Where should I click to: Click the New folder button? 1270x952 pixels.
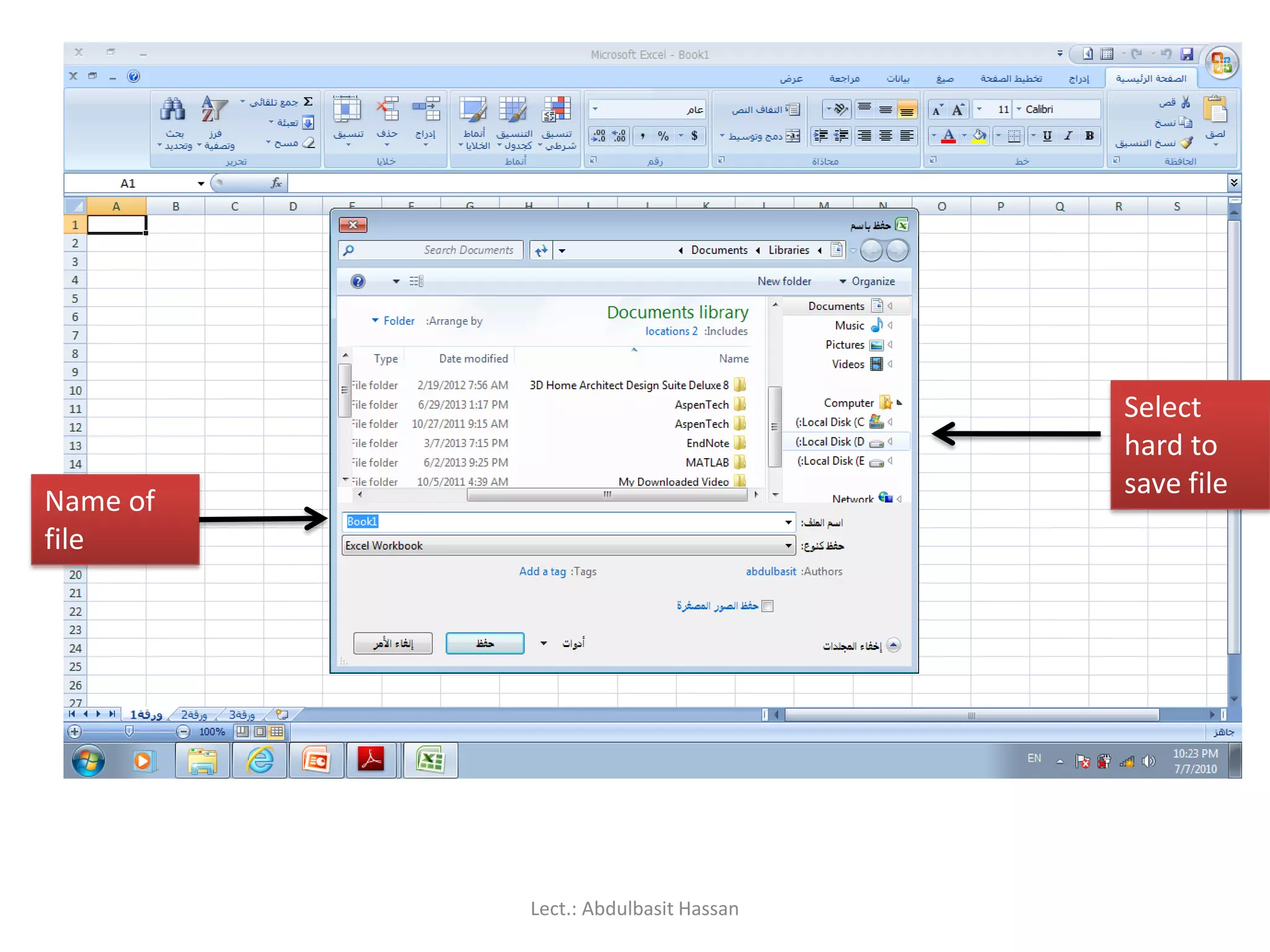(x=784, y=281)
